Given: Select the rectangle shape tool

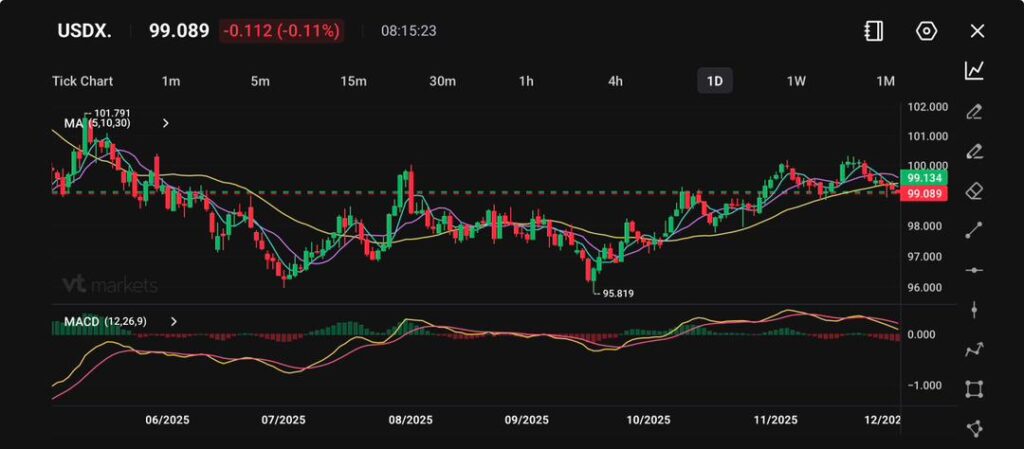Looking at the screenshot, I should [x=974, y=389].
